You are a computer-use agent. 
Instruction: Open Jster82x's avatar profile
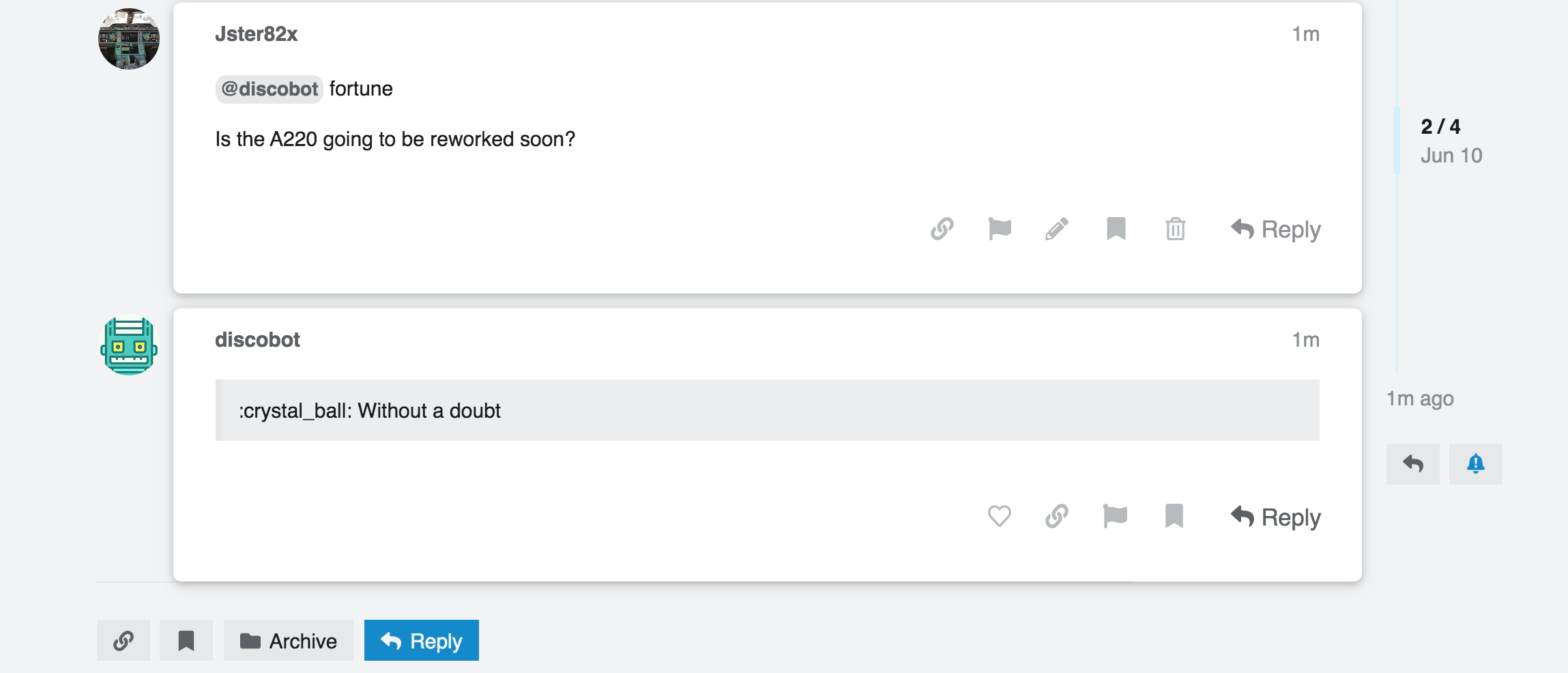(x=129, y=39)
